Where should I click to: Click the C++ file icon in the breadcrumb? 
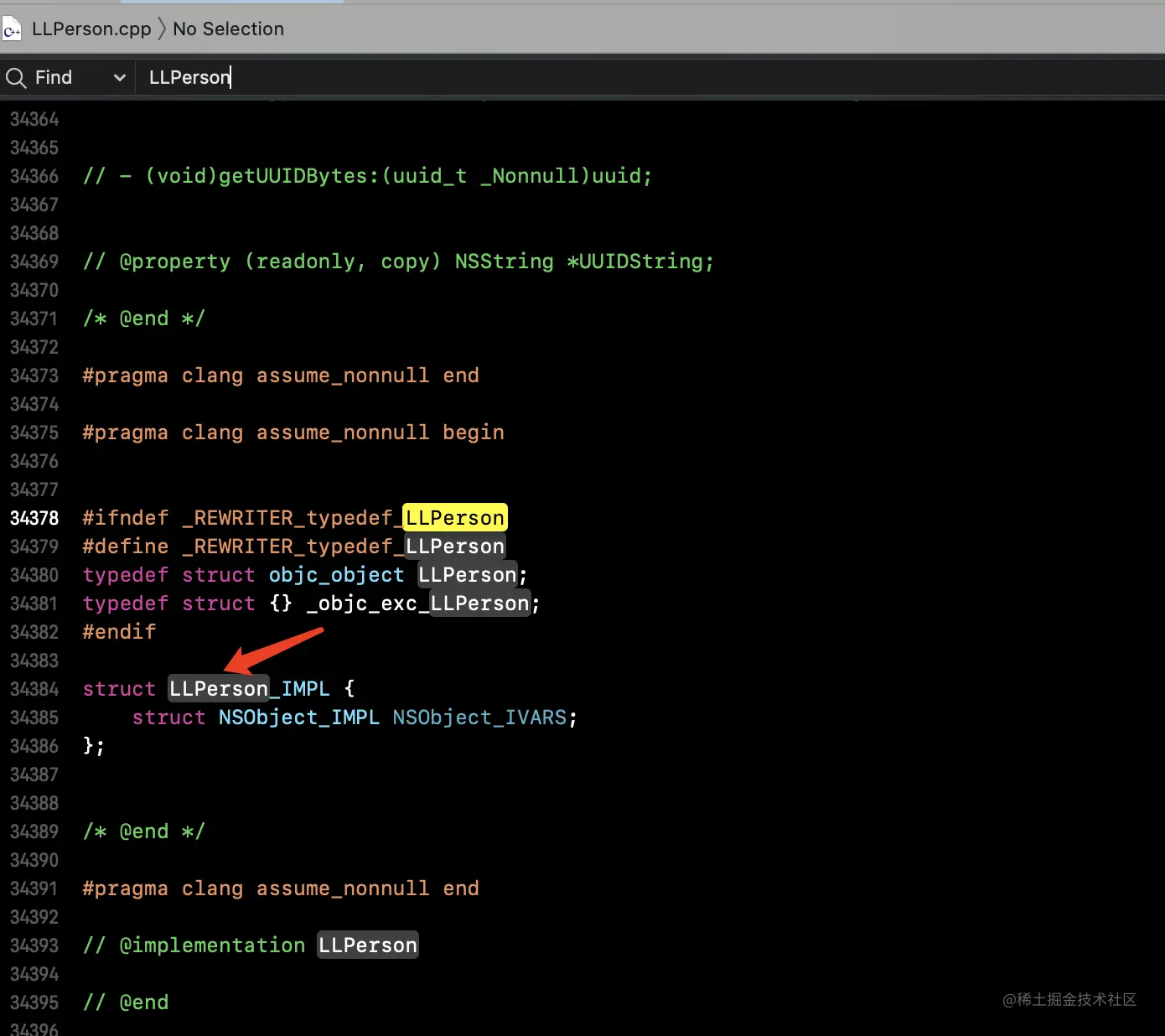coord(12,30)
